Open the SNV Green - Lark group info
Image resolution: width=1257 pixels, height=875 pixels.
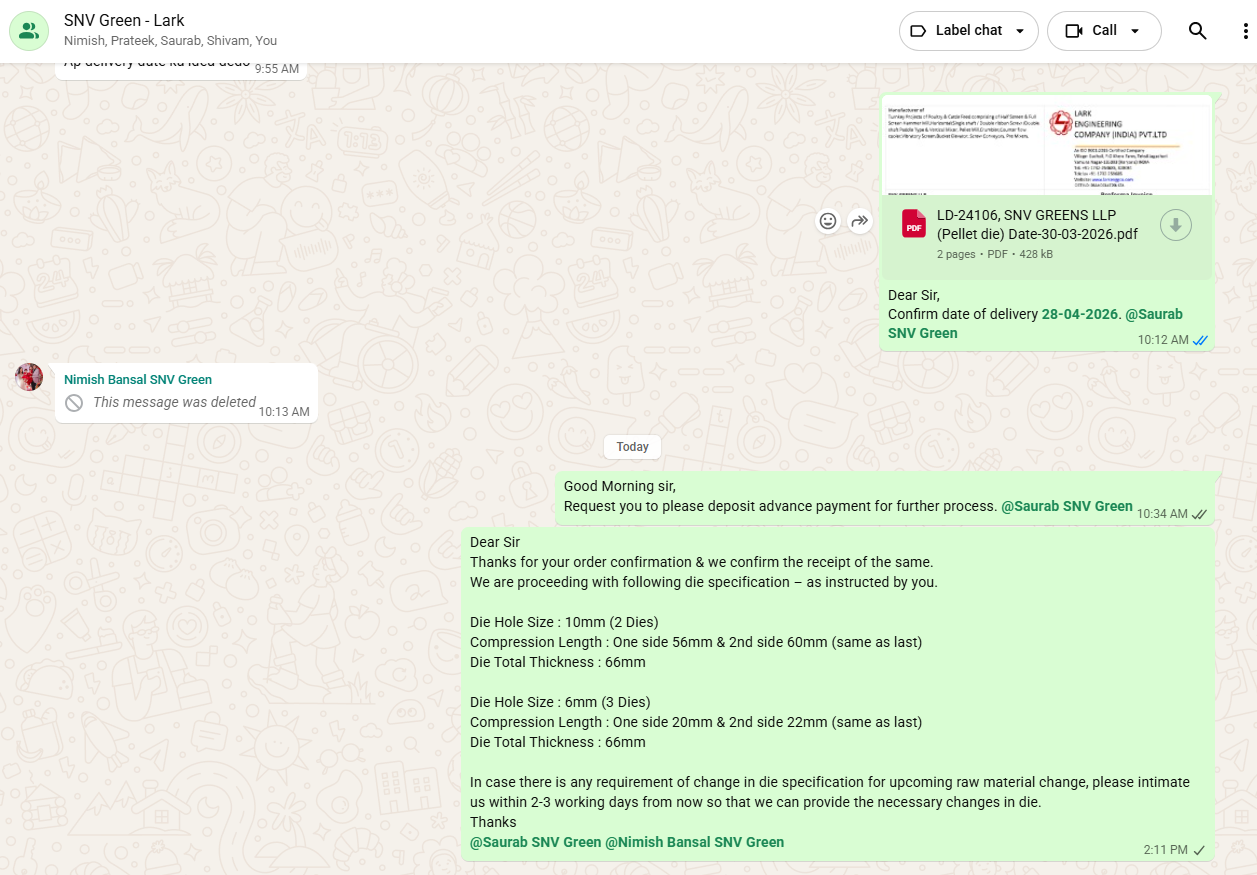tap(124, 21)
